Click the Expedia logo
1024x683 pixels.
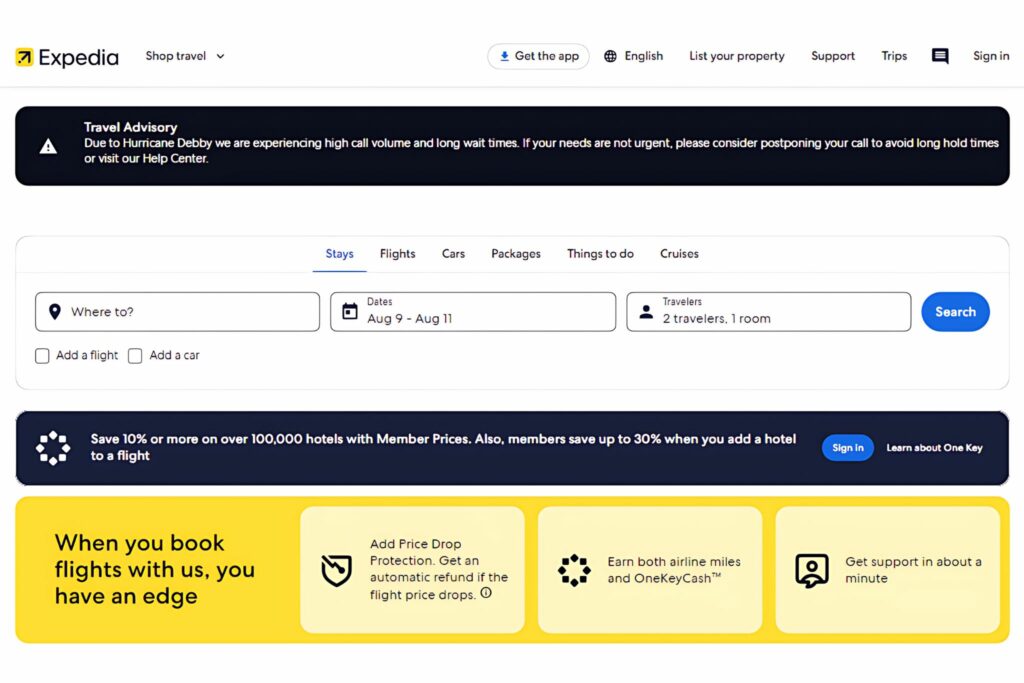pos(66,57)
